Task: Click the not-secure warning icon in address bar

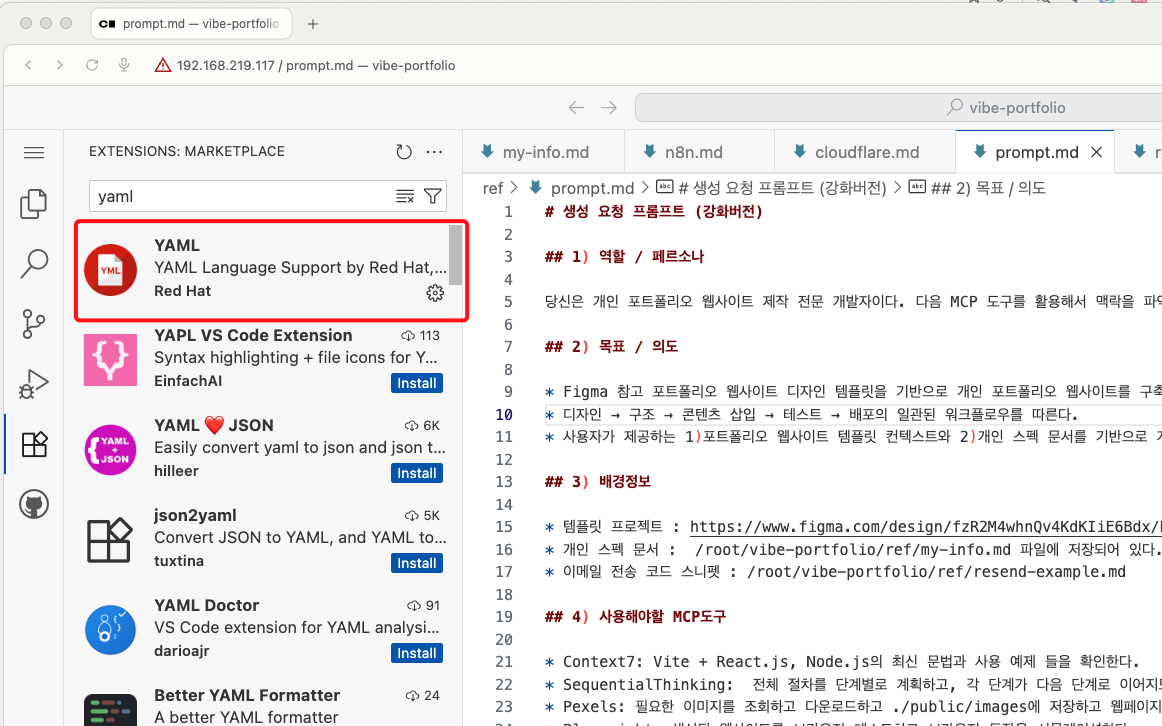Action: [162, 65]
